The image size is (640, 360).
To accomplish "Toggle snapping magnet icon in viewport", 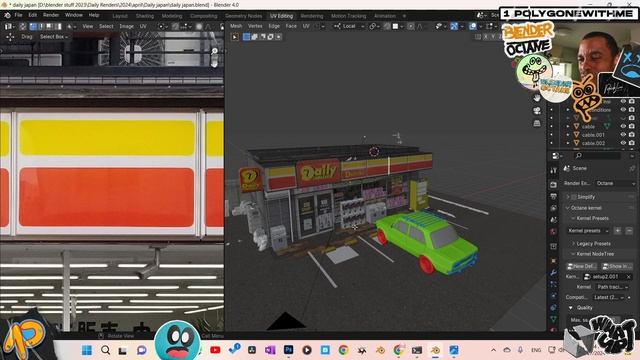I will tap(387, 26).
